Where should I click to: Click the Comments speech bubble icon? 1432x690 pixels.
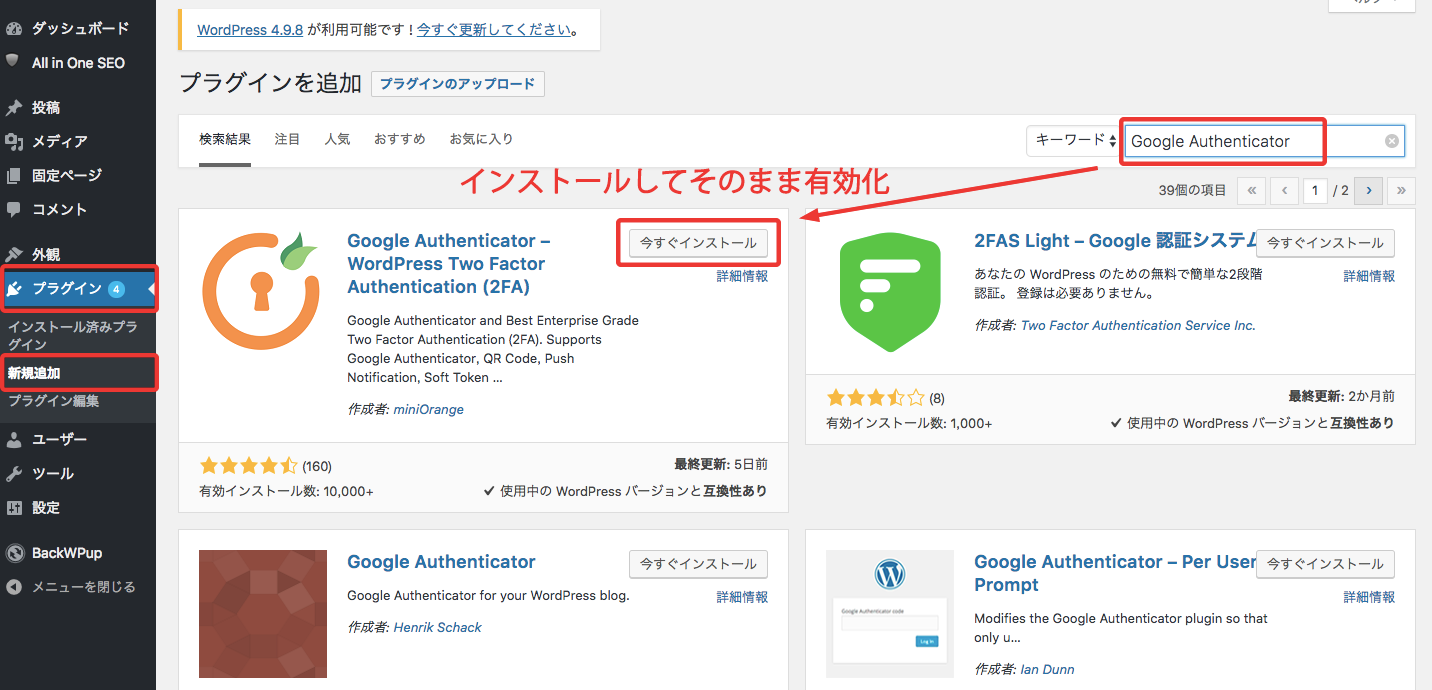point(13,209)
